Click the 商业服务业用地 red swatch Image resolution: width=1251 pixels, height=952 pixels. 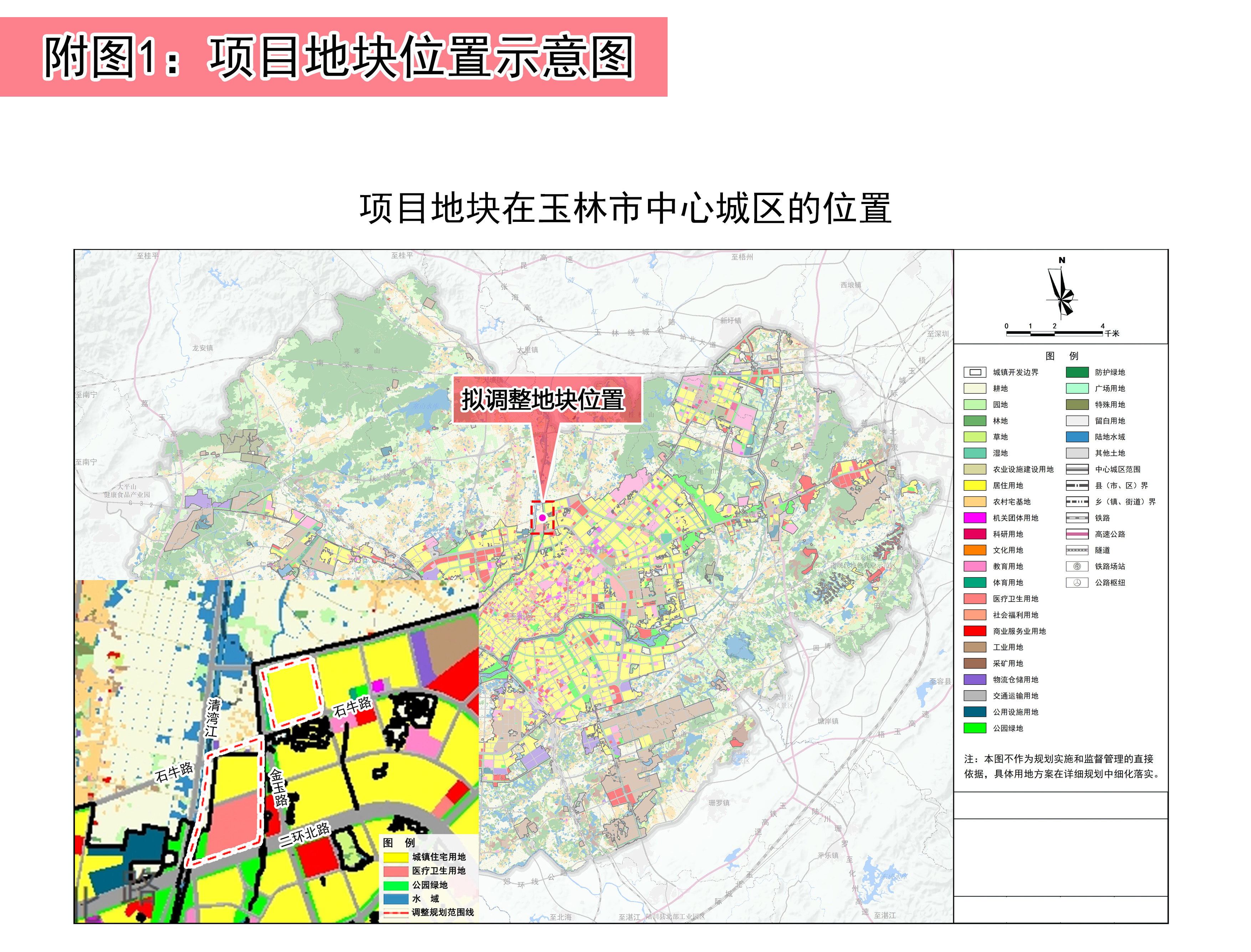pos(975,631)
